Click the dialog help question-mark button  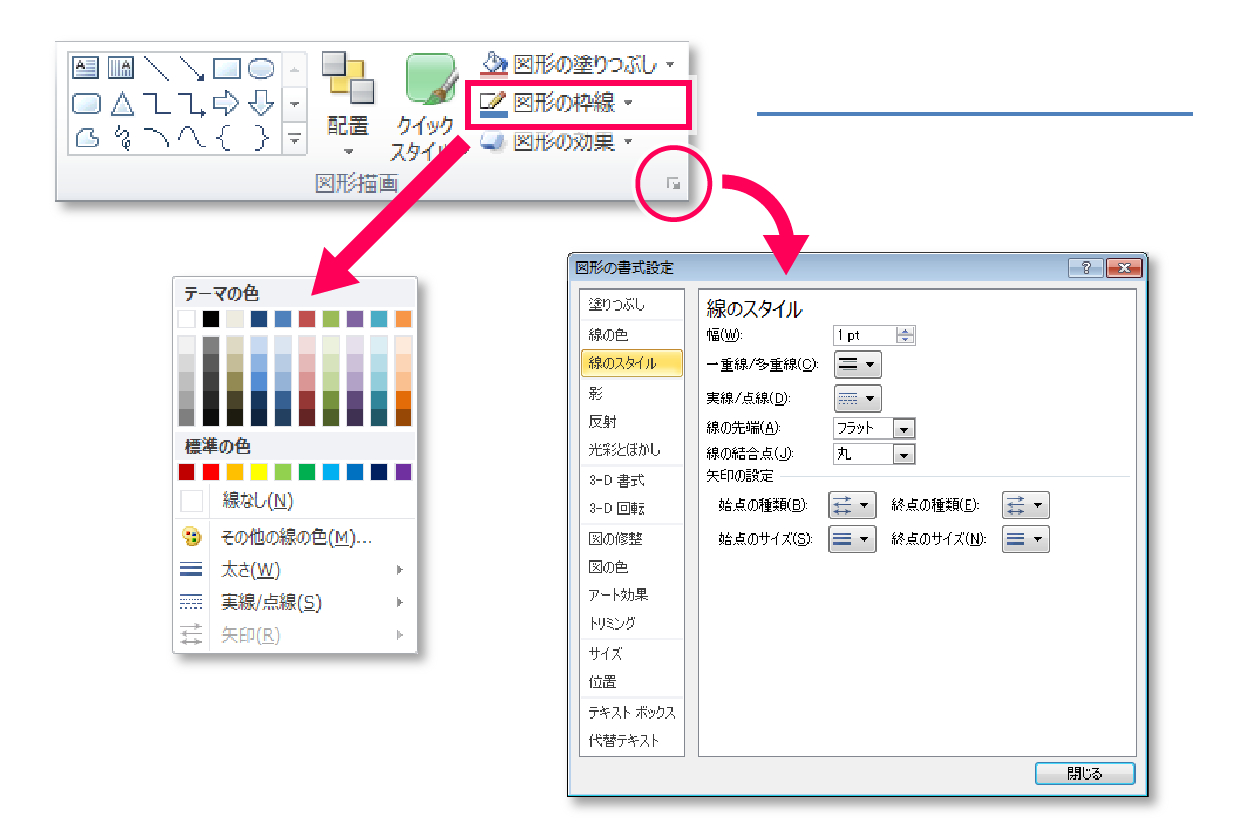click(1085, 268)
